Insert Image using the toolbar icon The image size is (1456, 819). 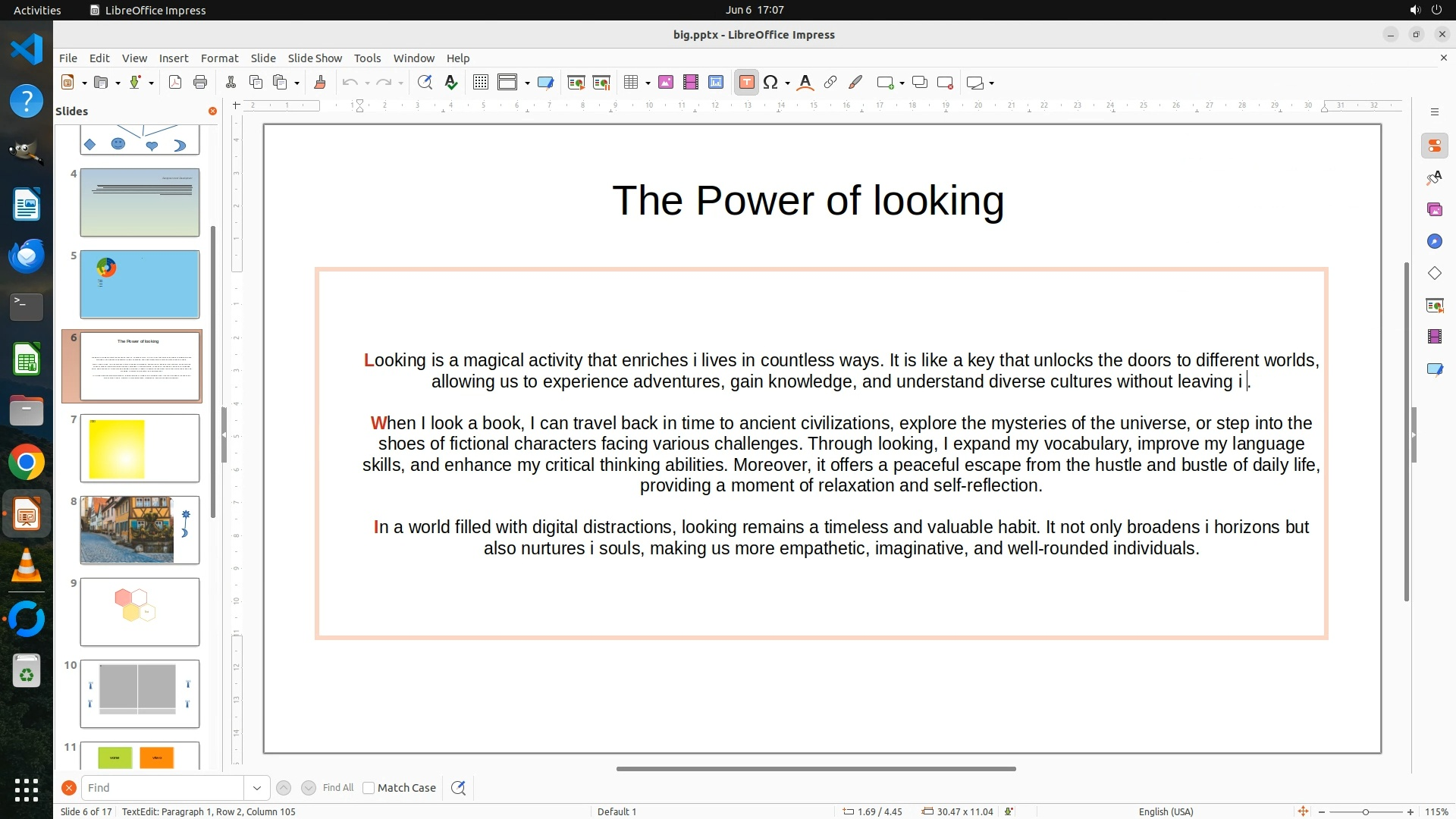coord(666,83)
